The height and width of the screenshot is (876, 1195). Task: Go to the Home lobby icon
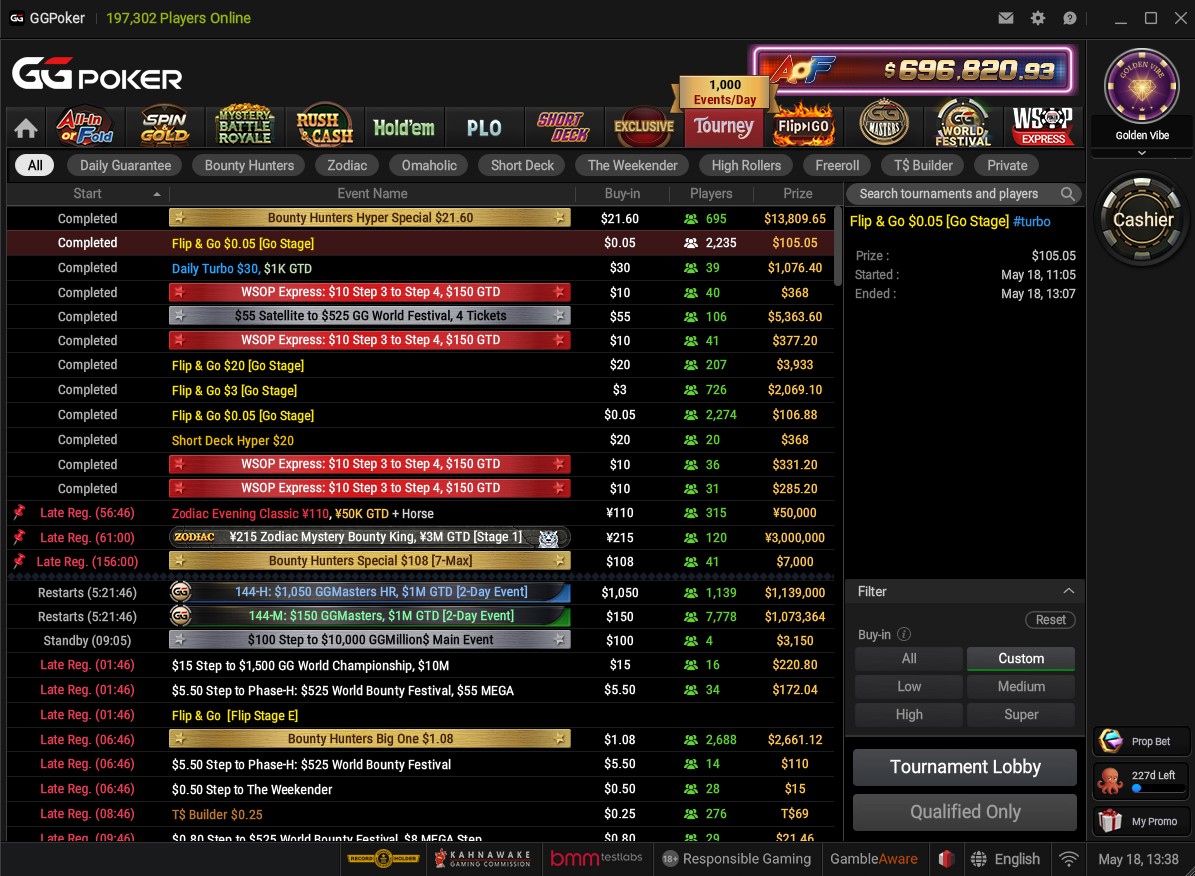click(26, 128)
